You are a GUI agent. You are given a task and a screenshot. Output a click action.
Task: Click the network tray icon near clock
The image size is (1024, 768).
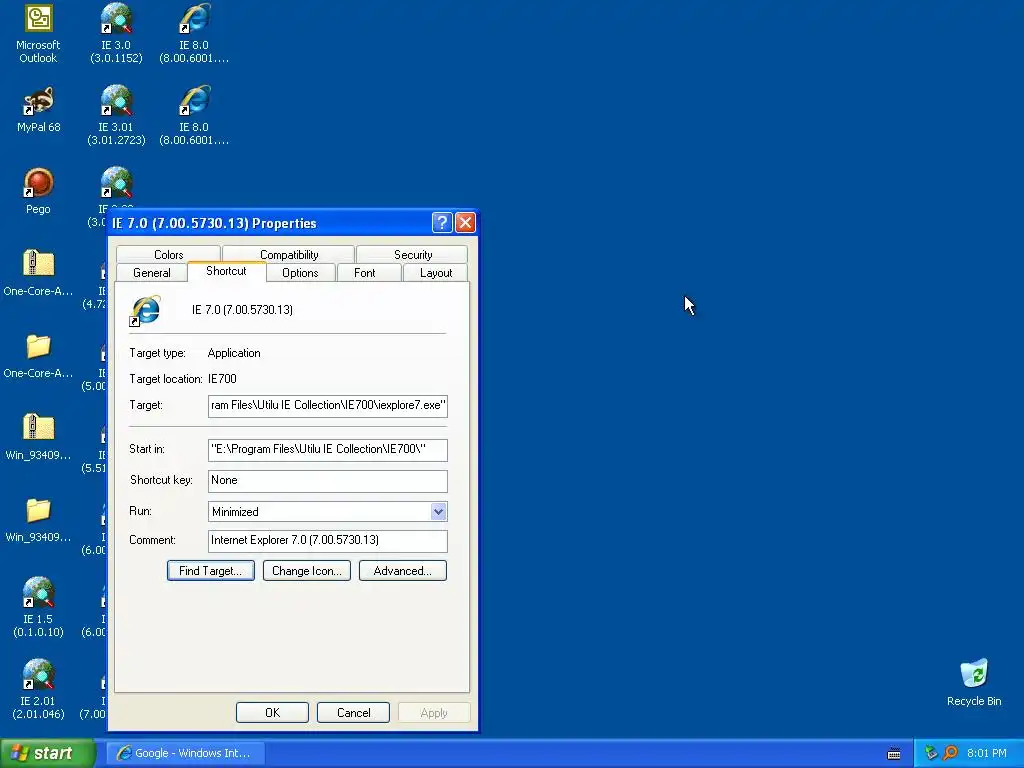[x=931, y=754]
